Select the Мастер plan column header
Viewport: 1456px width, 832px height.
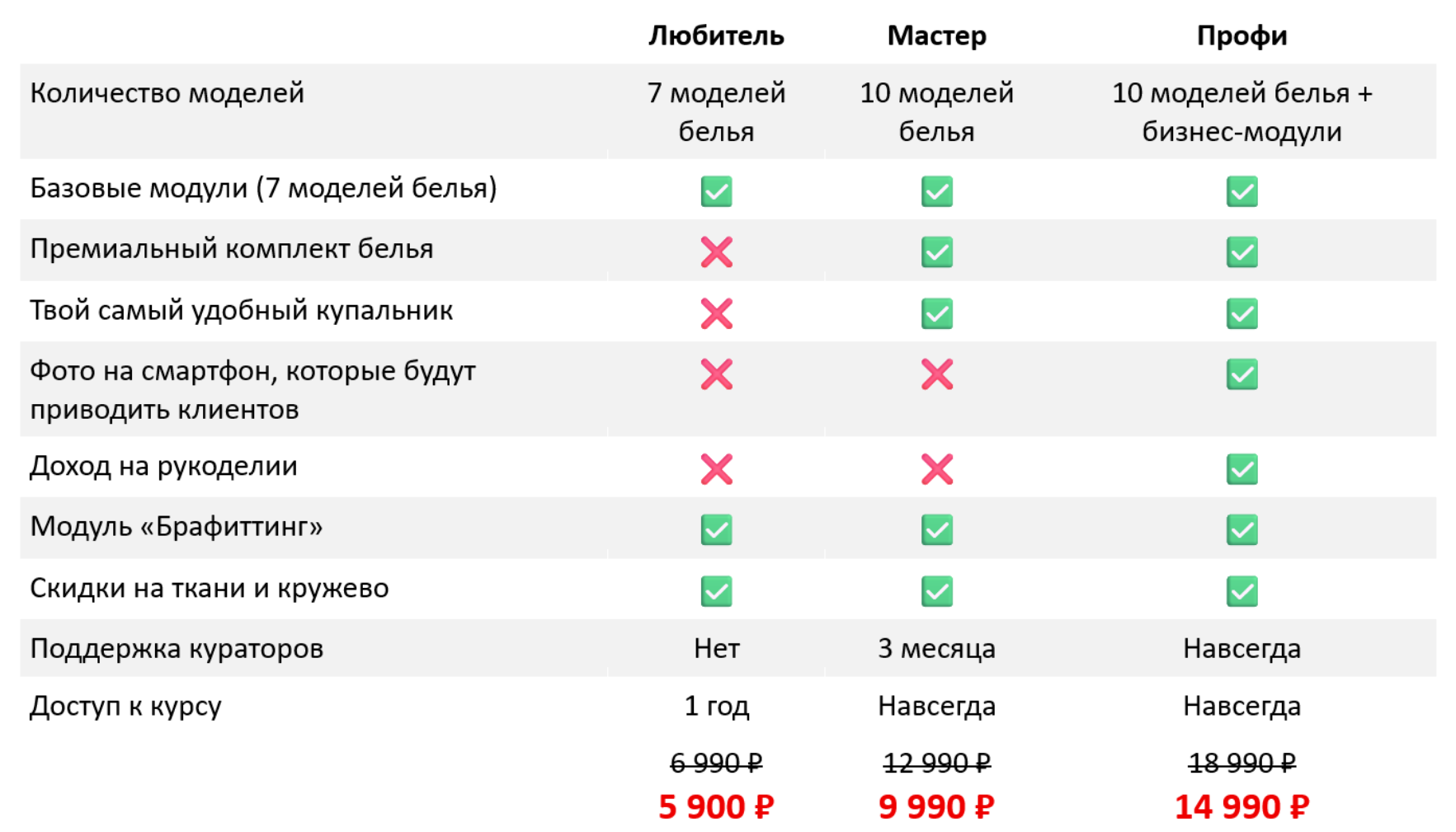click(x=936, y=35)
